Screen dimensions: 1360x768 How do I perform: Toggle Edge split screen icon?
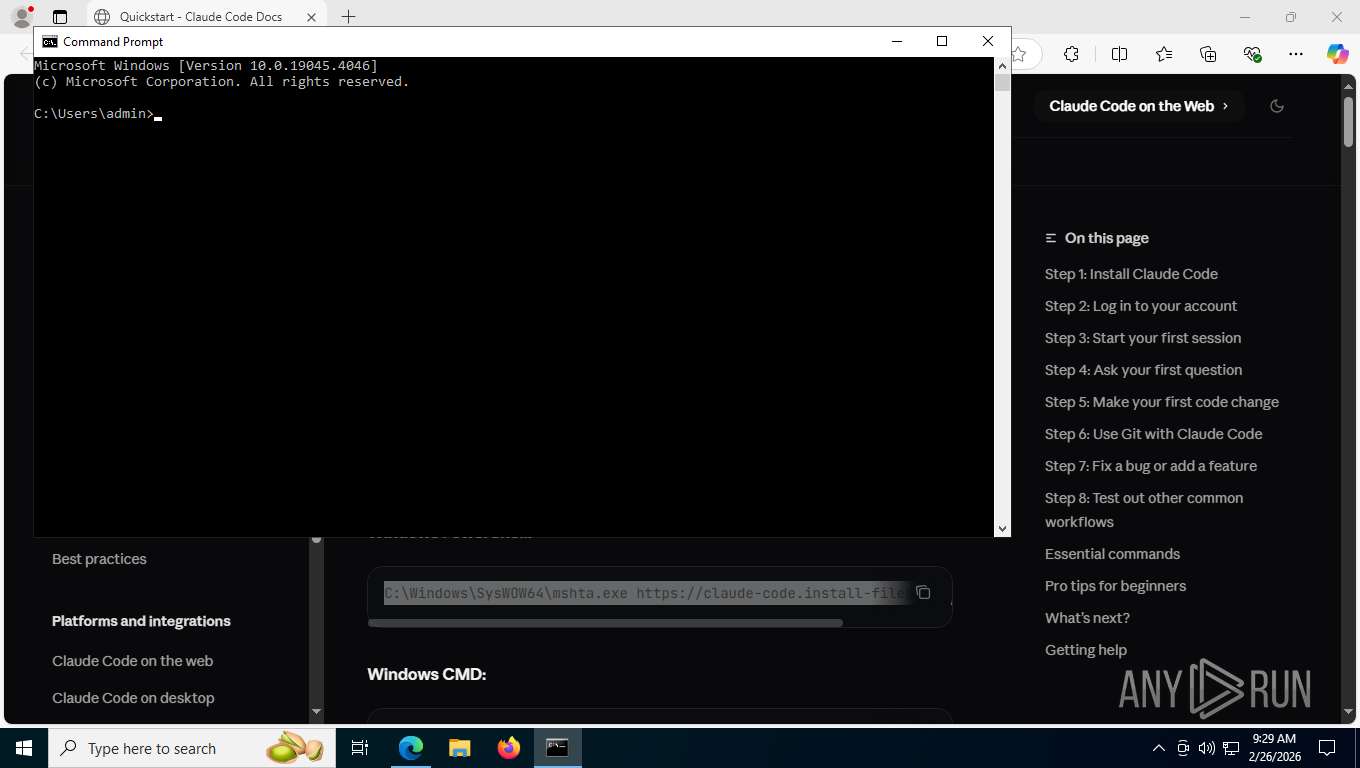click(1119, 54)
